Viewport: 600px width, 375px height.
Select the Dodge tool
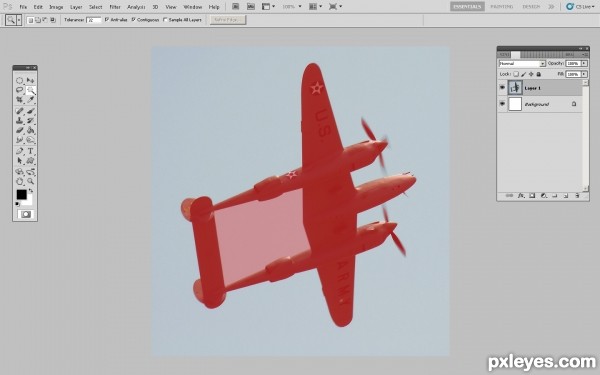pos(31,140)
